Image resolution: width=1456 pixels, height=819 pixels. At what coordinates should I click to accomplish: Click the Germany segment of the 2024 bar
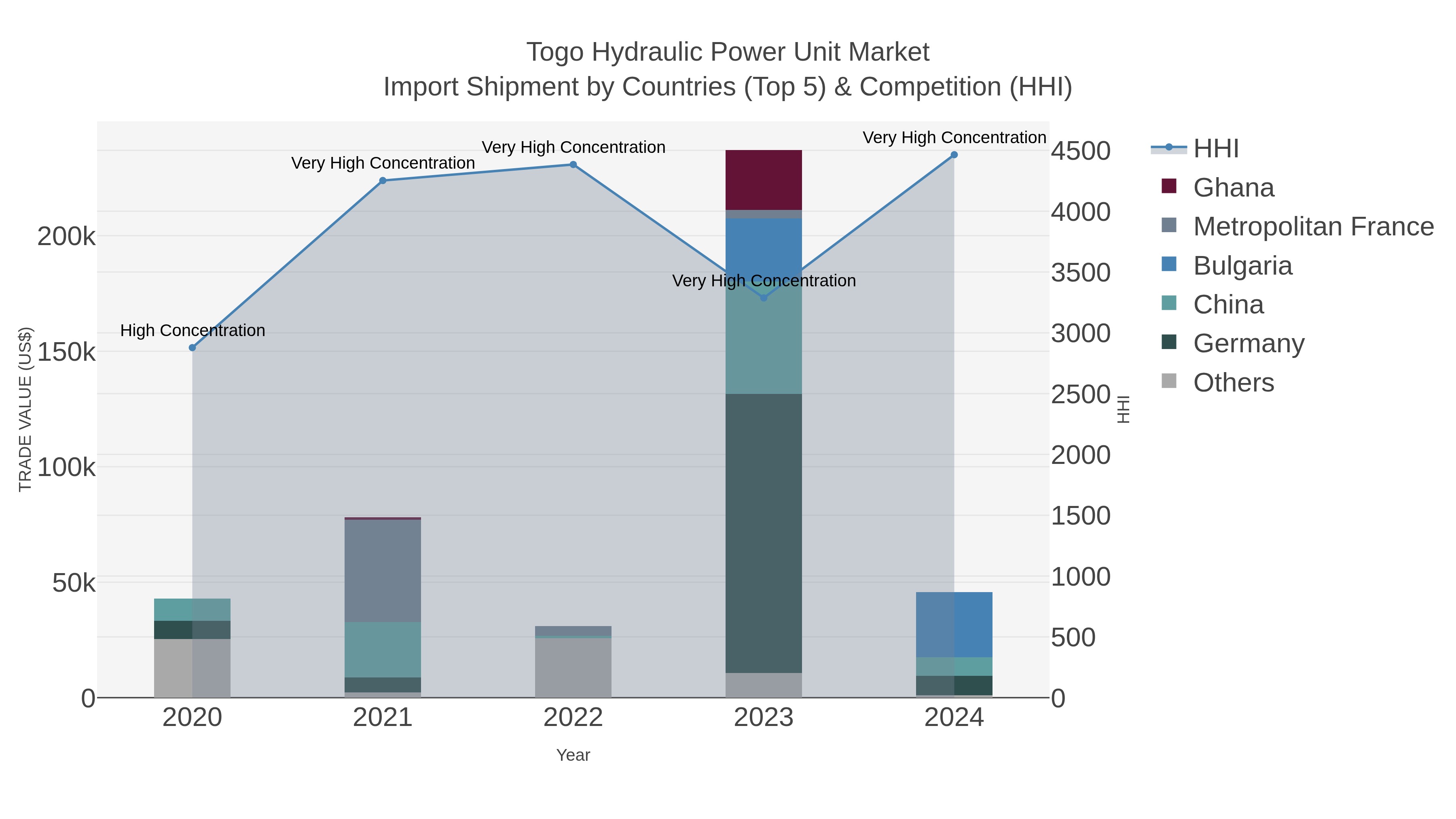(x=954, y=686)
